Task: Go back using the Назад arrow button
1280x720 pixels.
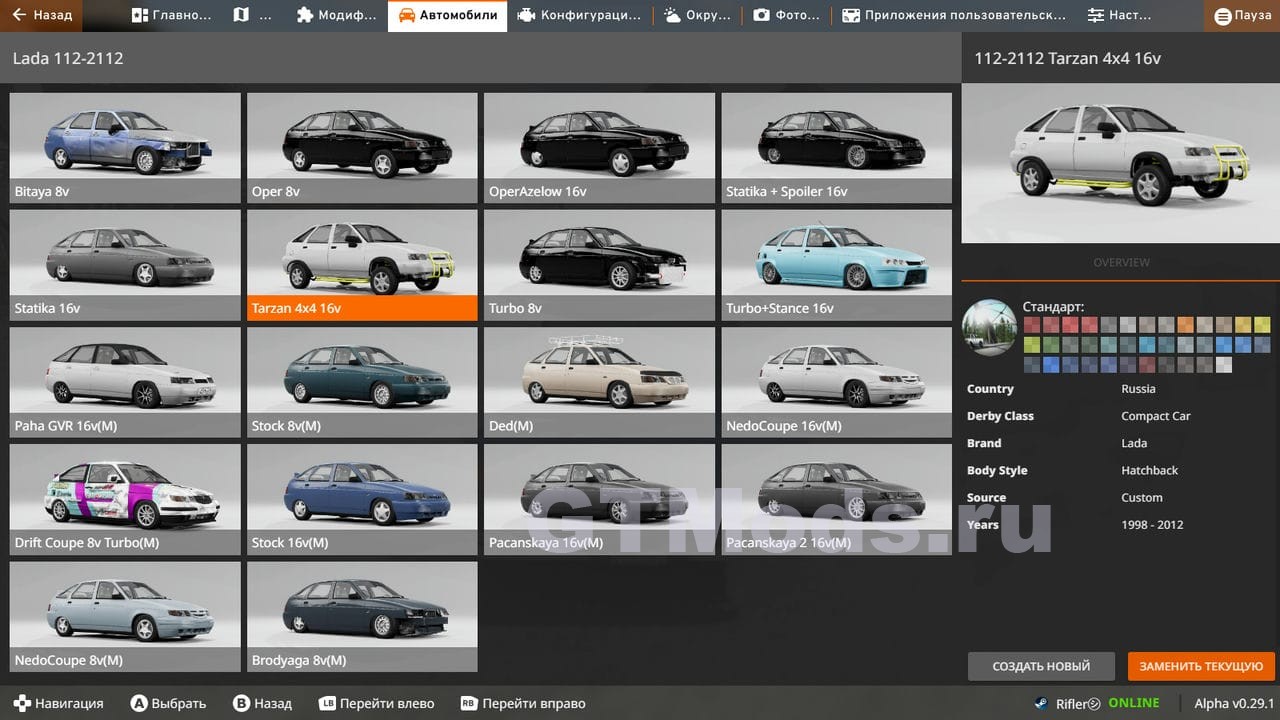Action: tap(42, 15)
